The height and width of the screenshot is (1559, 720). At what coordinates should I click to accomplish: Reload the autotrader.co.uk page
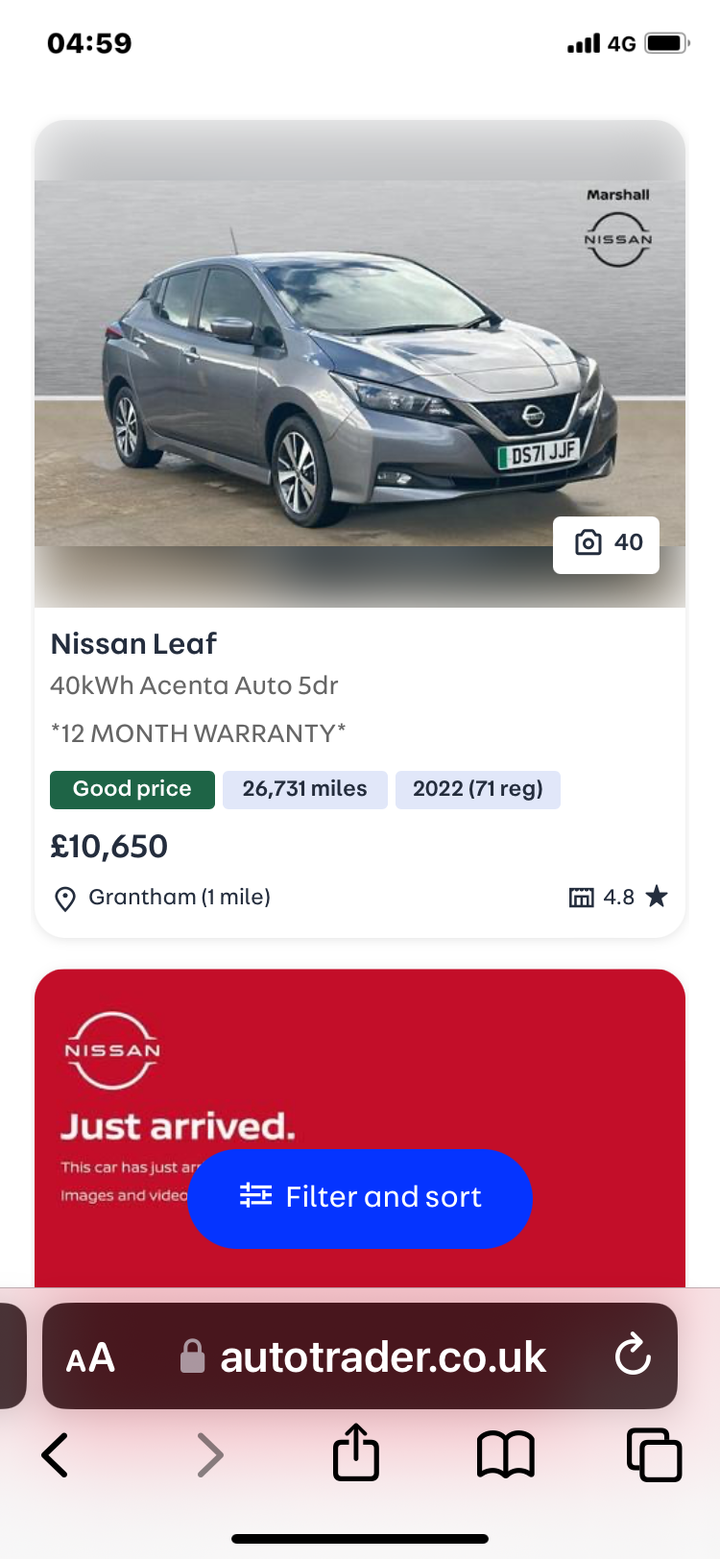[x=632, y=1356]
